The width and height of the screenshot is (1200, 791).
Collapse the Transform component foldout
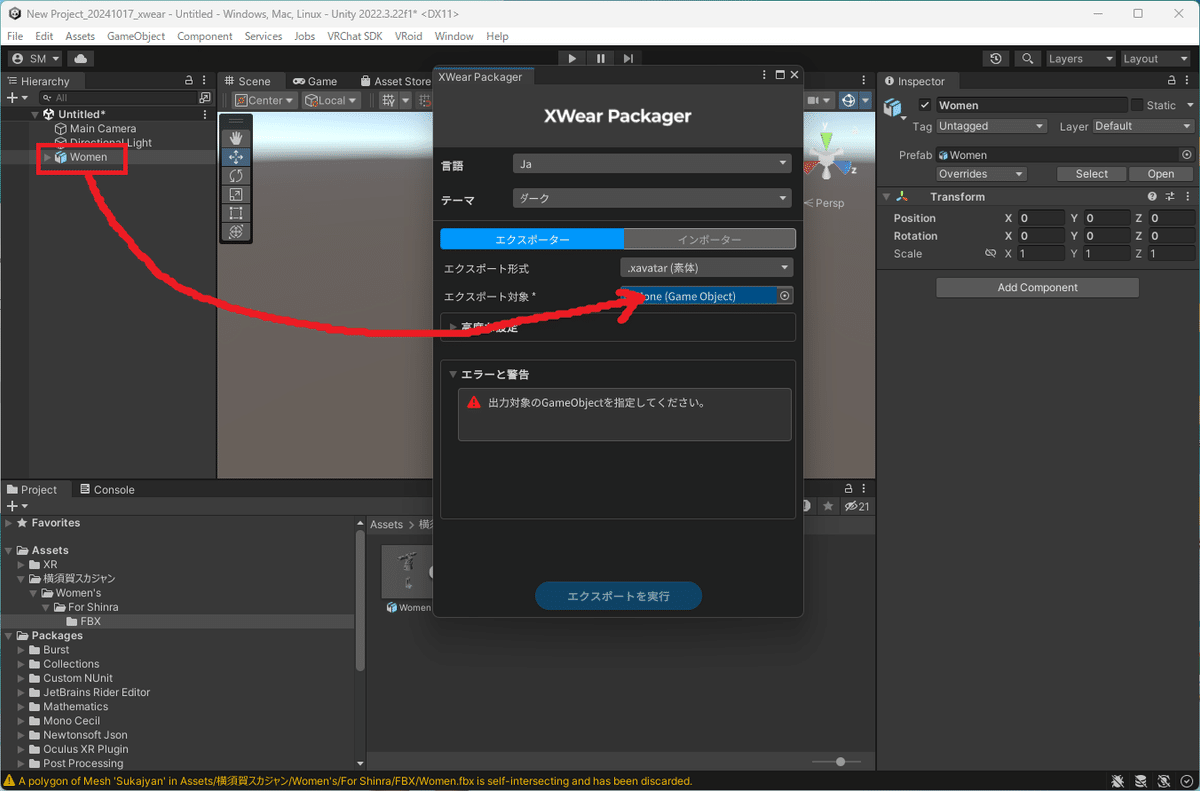click(886, 197)
